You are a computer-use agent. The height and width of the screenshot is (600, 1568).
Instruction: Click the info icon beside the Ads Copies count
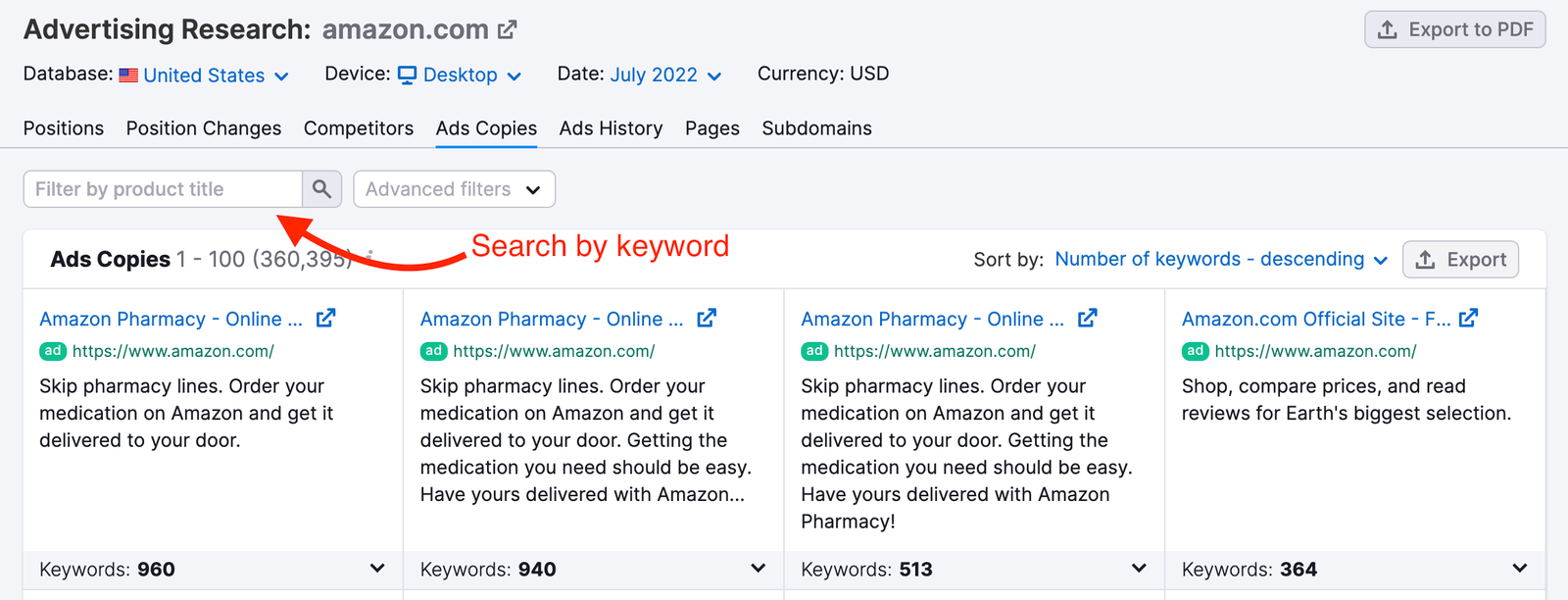[x=369, y=258]
